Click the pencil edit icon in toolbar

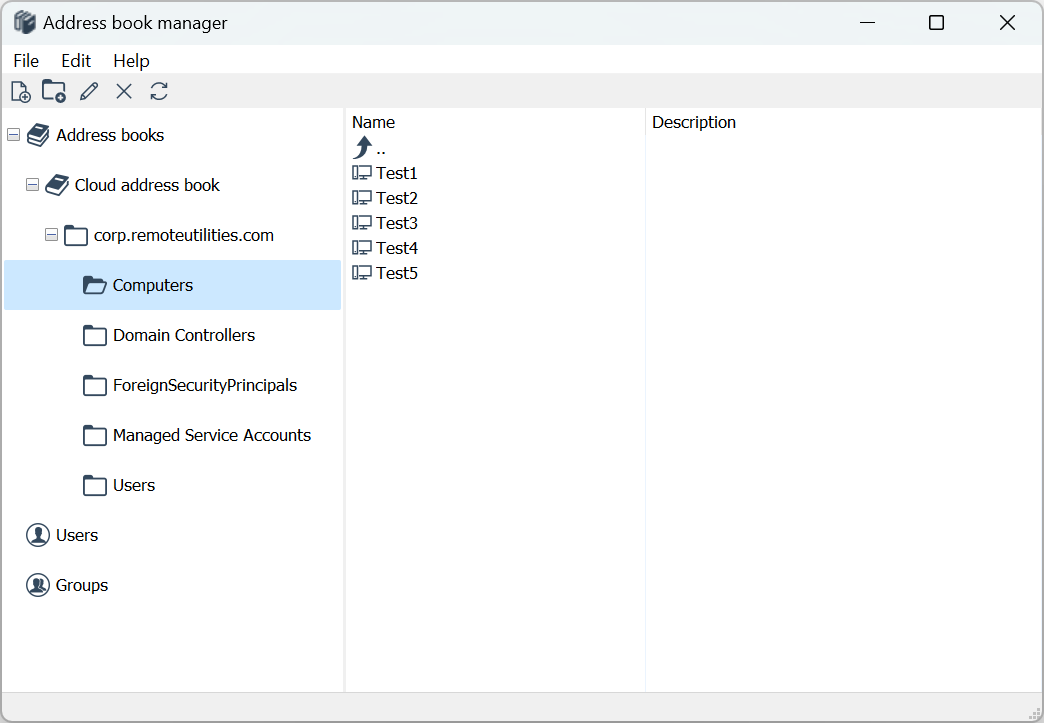click(x=89, y=92)
